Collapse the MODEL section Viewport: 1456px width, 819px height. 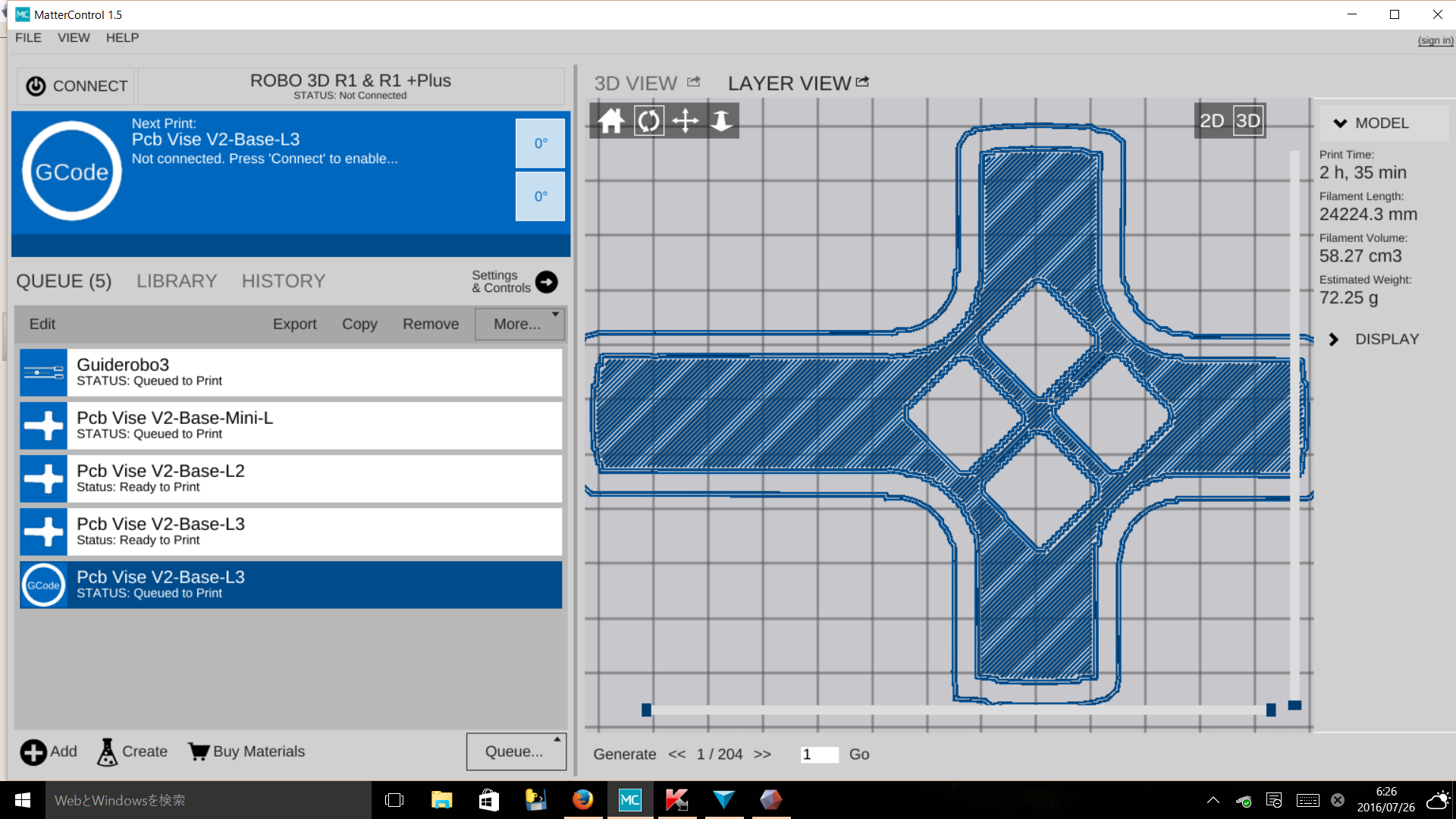point(1384,123)
